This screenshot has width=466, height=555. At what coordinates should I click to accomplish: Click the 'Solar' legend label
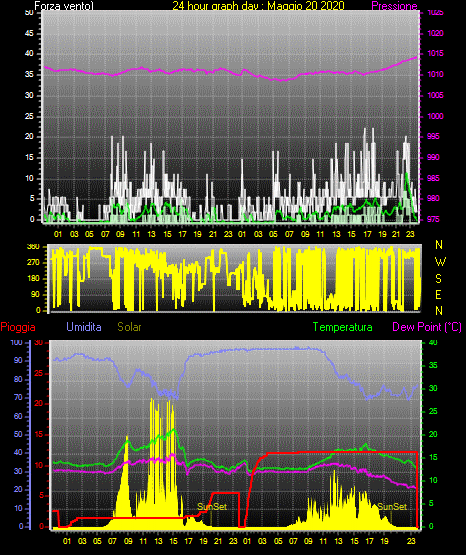tap(129, 327)
